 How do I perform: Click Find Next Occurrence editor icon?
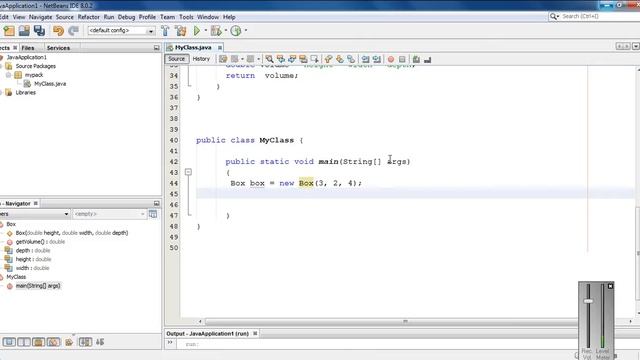tap(292, 59)
